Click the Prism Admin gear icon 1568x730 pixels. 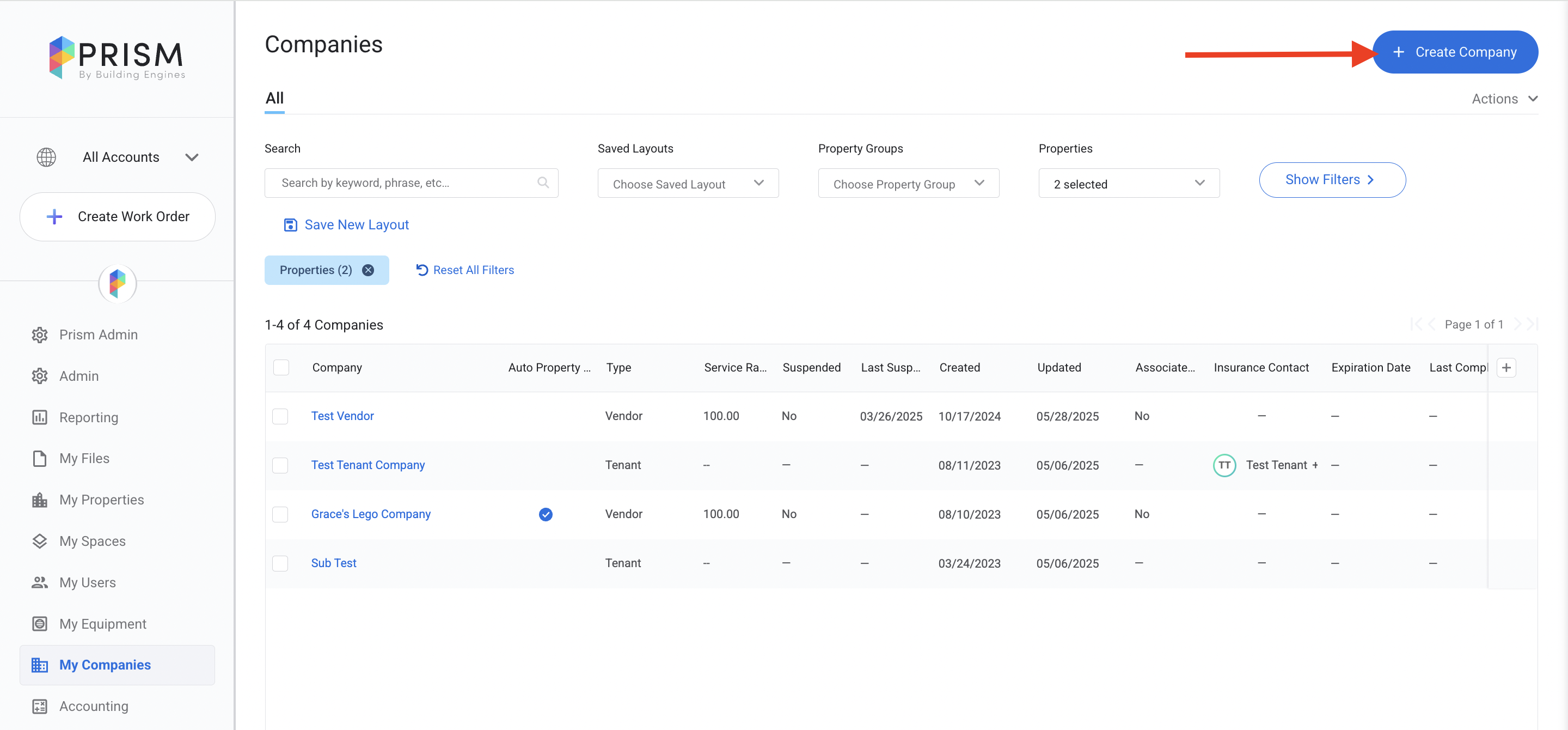pos(40,335)
